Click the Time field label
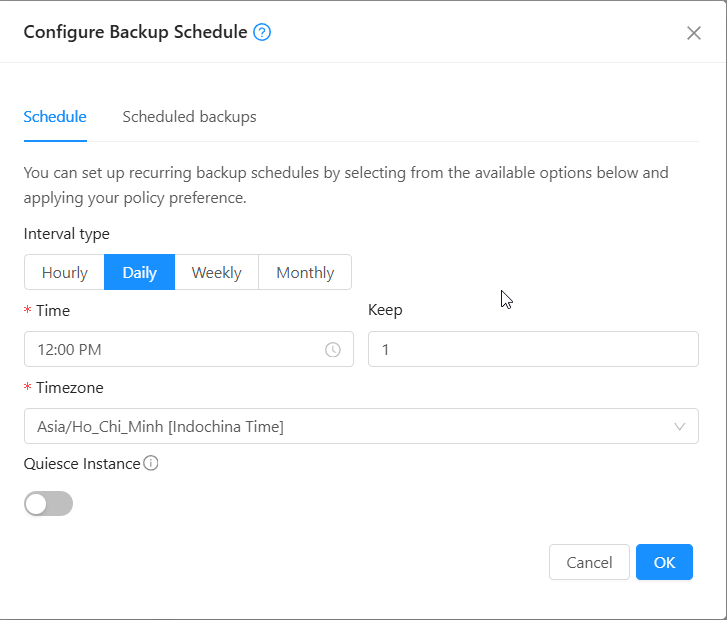The image size is (727, 620). point(52,310)
